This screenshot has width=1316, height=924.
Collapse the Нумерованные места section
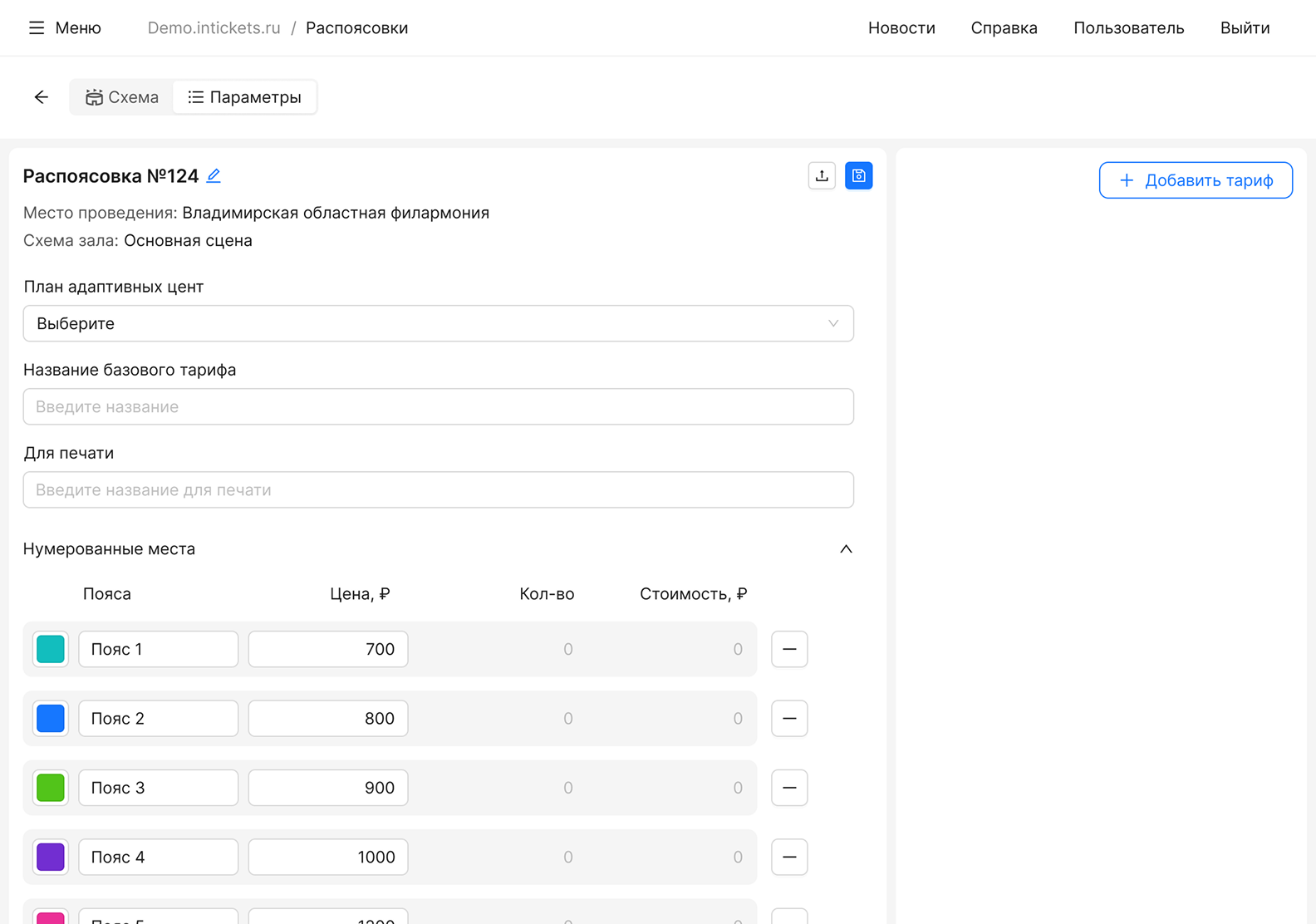846,549
